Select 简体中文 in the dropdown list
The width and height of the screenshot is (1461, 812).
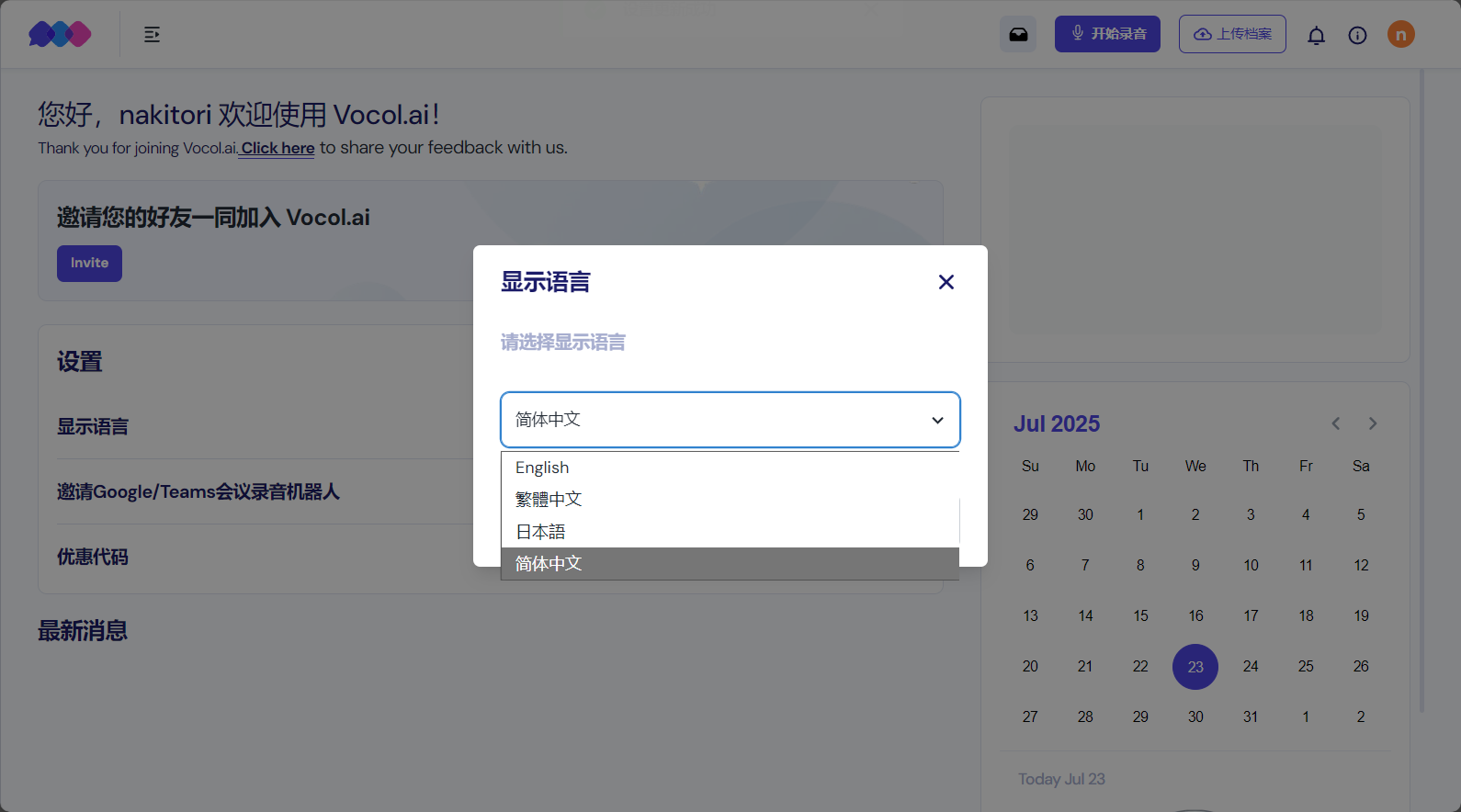[x=730, y=564]
